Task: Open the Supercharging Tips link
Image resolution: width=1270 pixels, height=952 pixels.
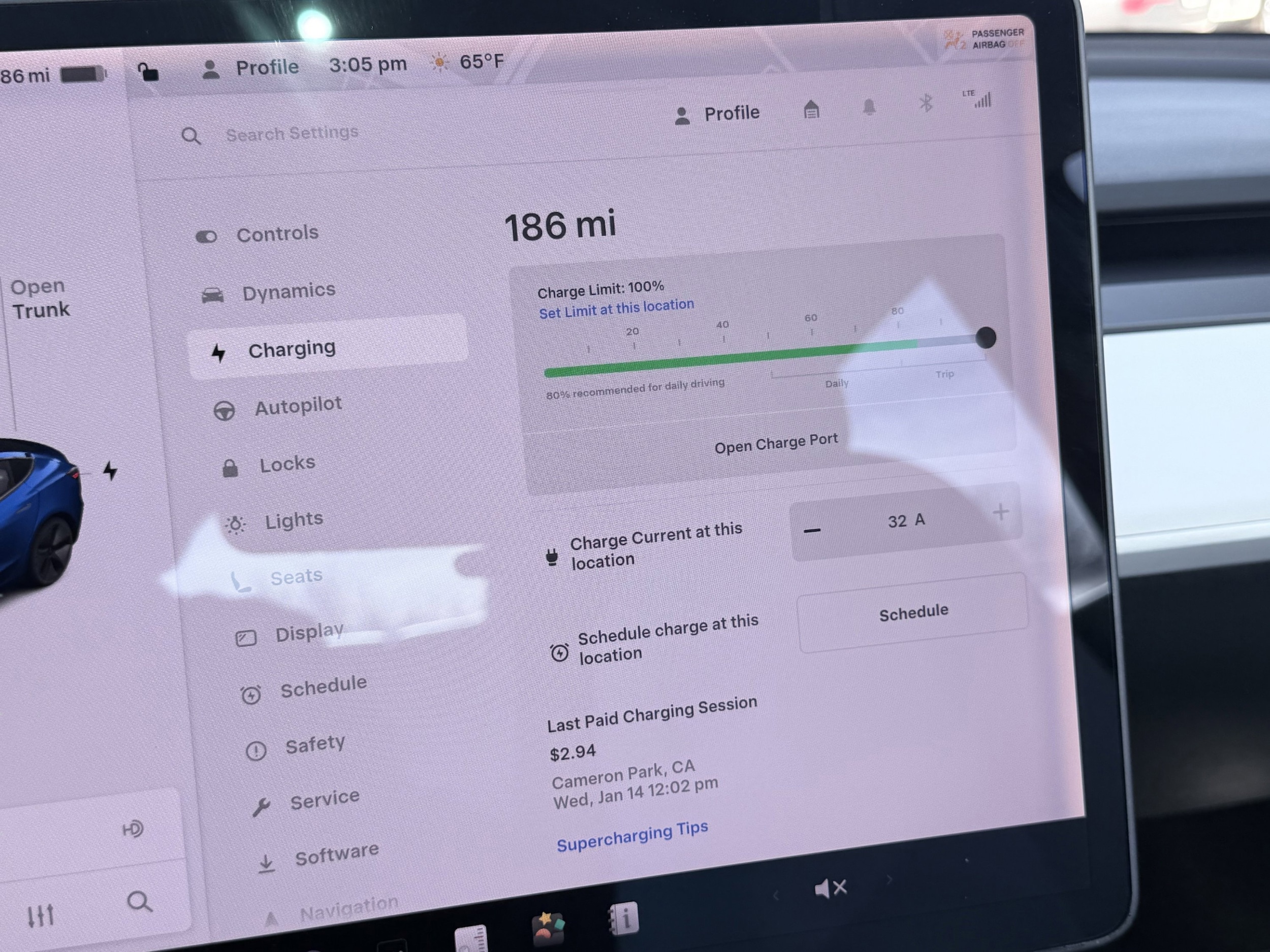Action: 631,837
